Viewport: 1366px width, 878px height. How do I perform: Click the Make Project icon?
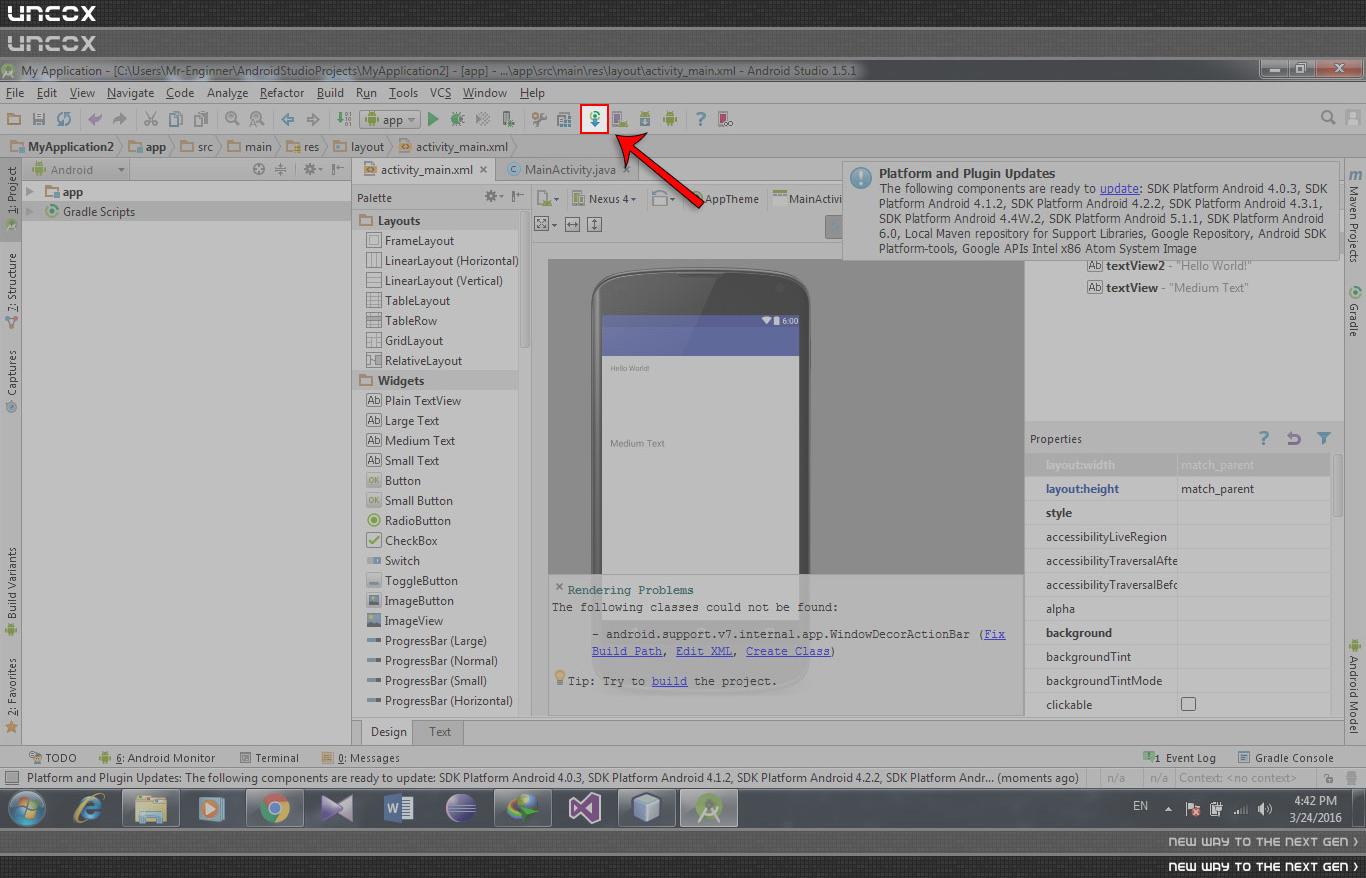click(x=344, y=119)
